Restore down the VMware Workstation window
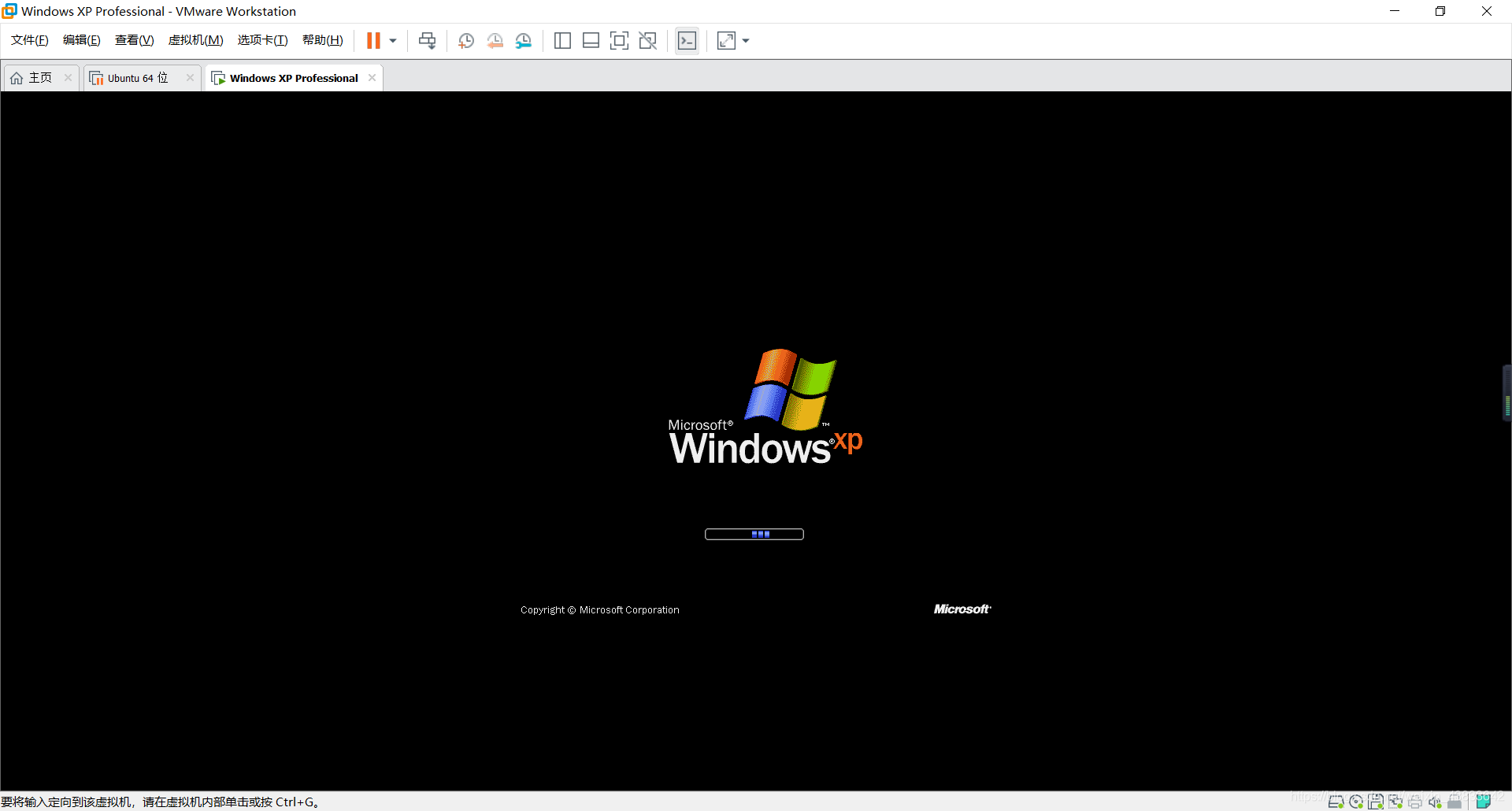The image size is (1512, 811). click(x=1440, y=11)
